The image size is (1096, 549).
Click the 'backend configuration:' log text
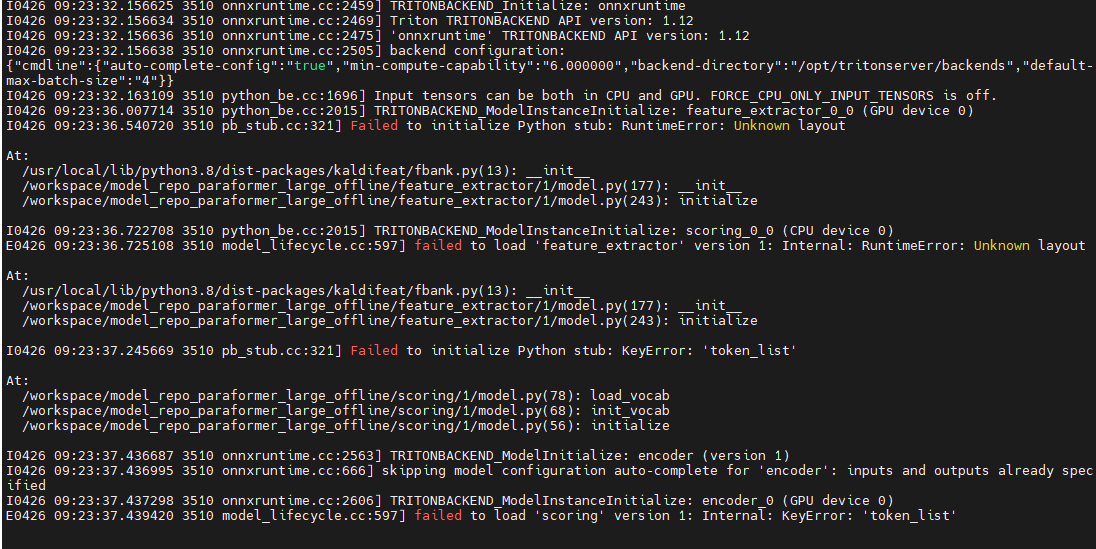[477, 51]
